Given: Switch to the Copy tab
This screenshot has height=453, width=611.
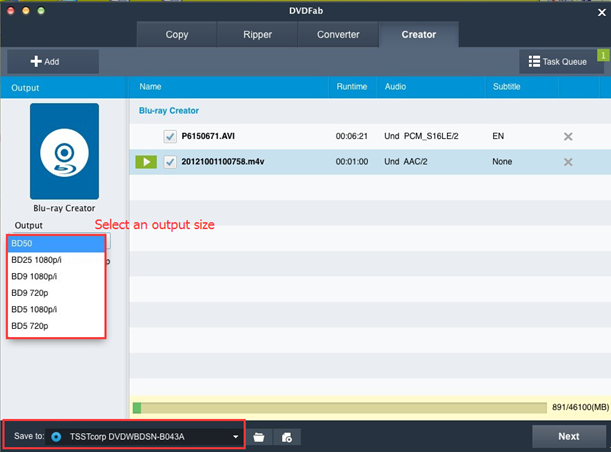Looking at the screenshot, I should tap(177, 35).
